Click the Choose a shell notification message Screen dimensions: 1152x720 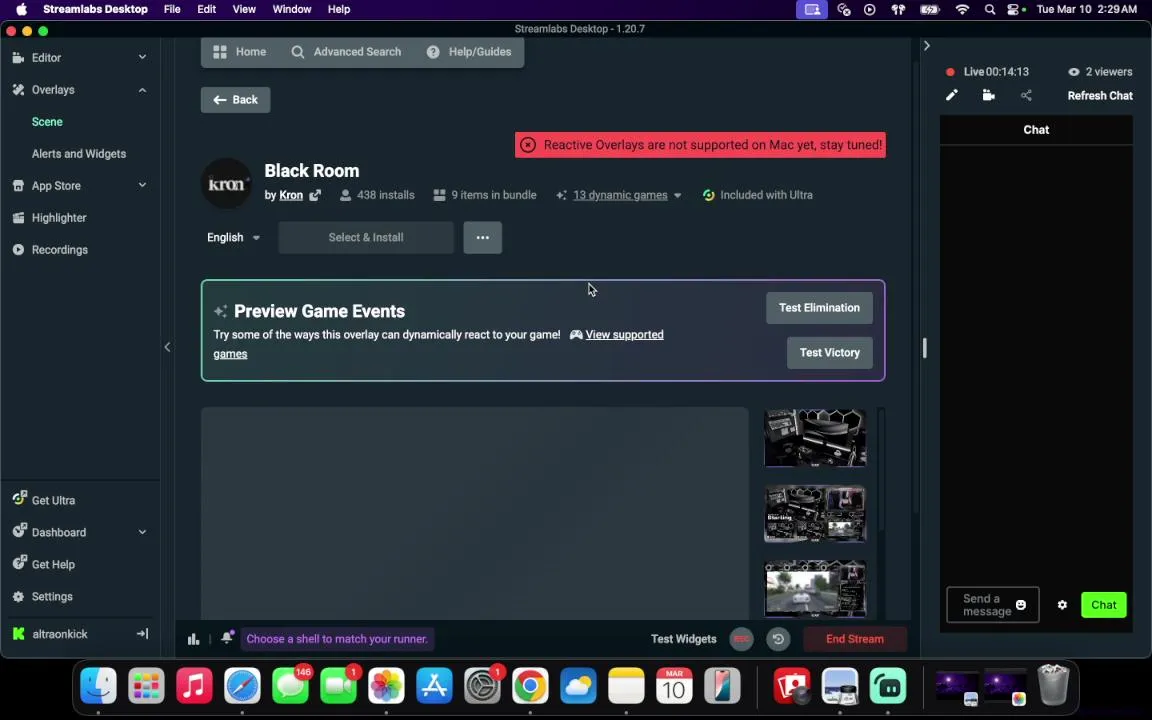337,638
